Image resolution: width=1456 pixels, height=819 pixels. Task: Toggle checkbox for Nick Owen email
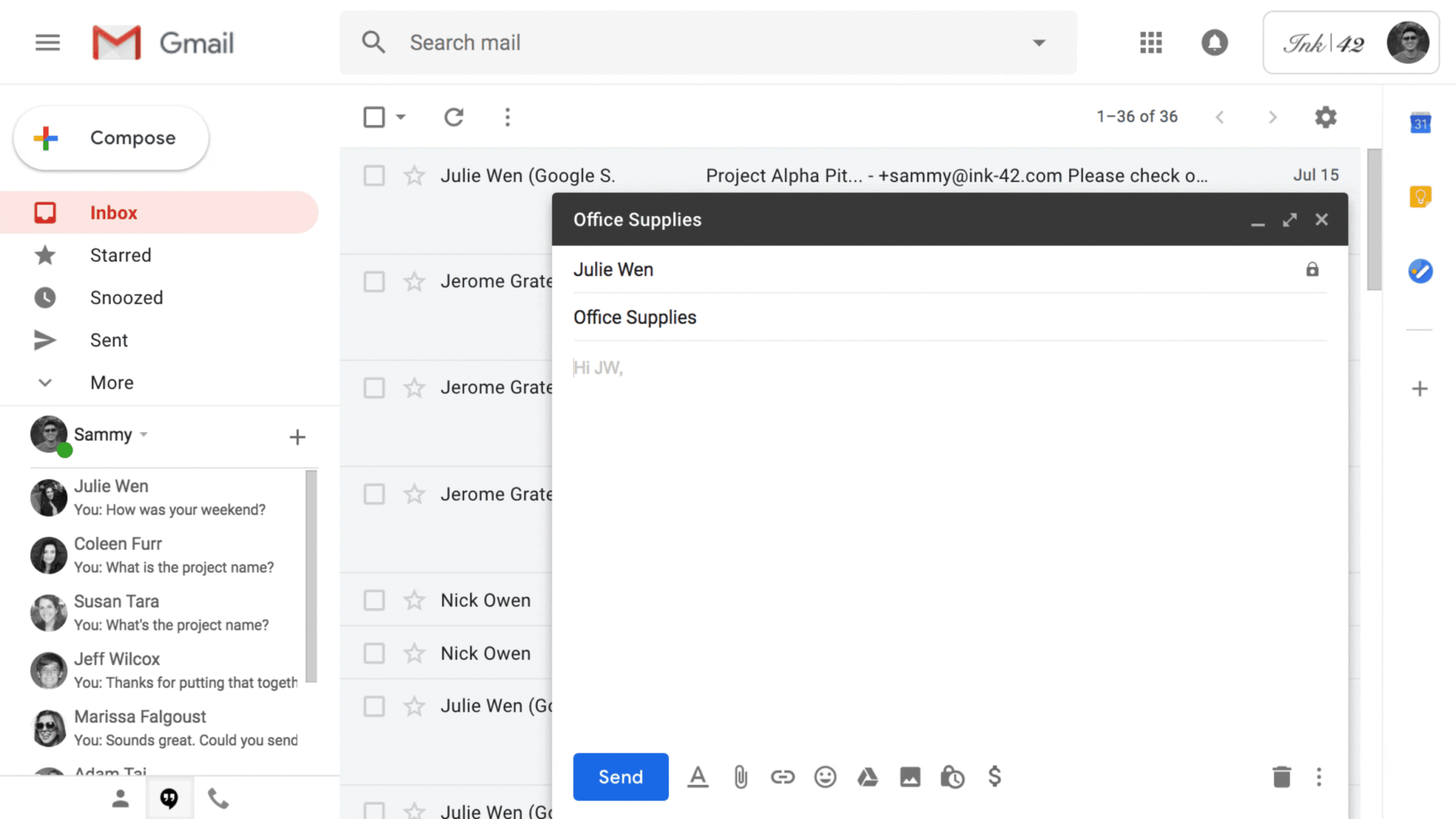pyautogui.click(x=373, y=600)
